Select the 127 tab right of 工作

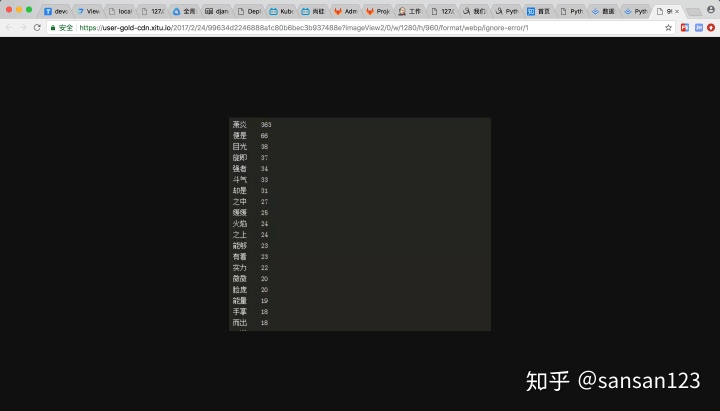442,11
